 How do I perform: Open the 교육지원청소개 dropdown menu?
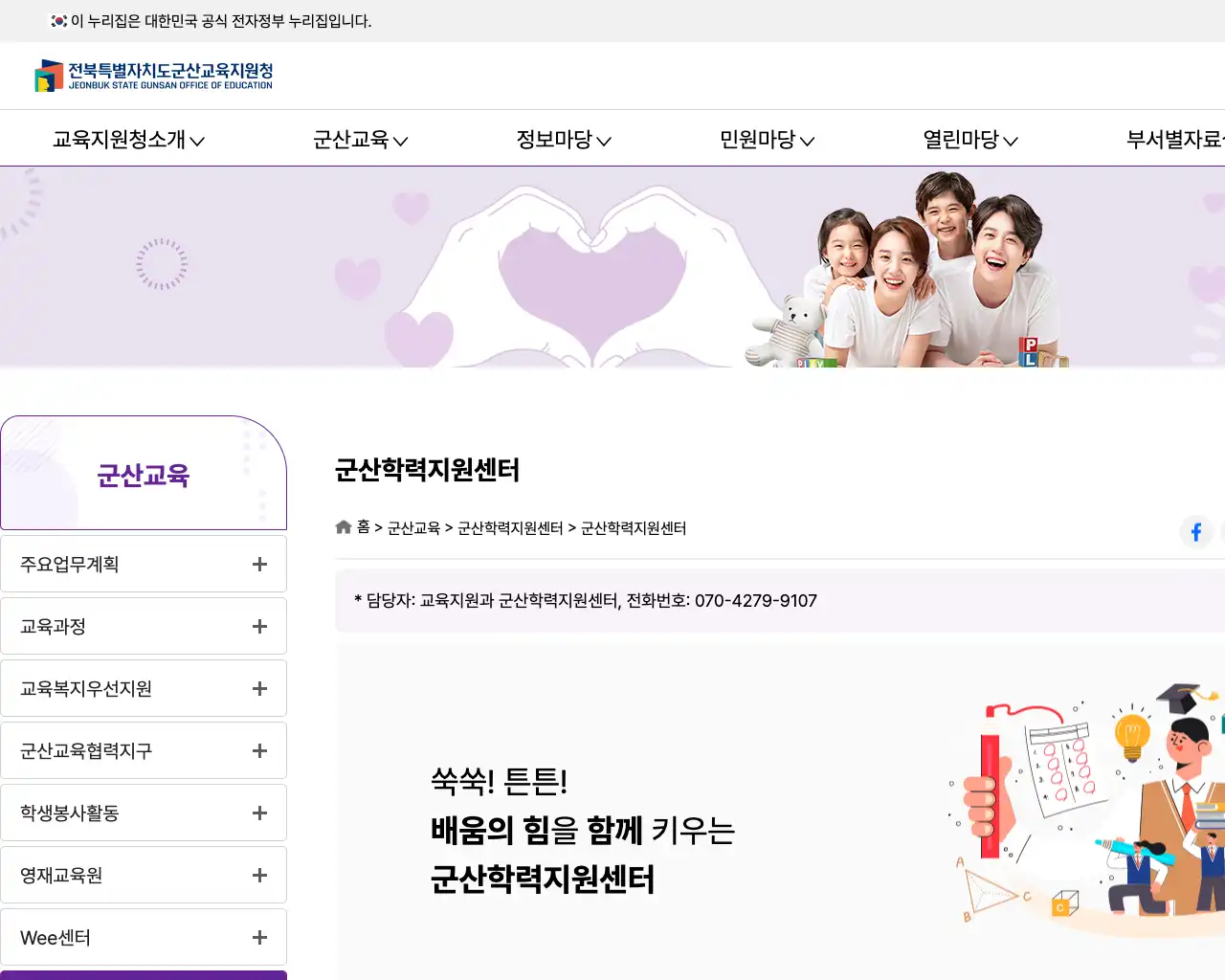pos(127,139)
